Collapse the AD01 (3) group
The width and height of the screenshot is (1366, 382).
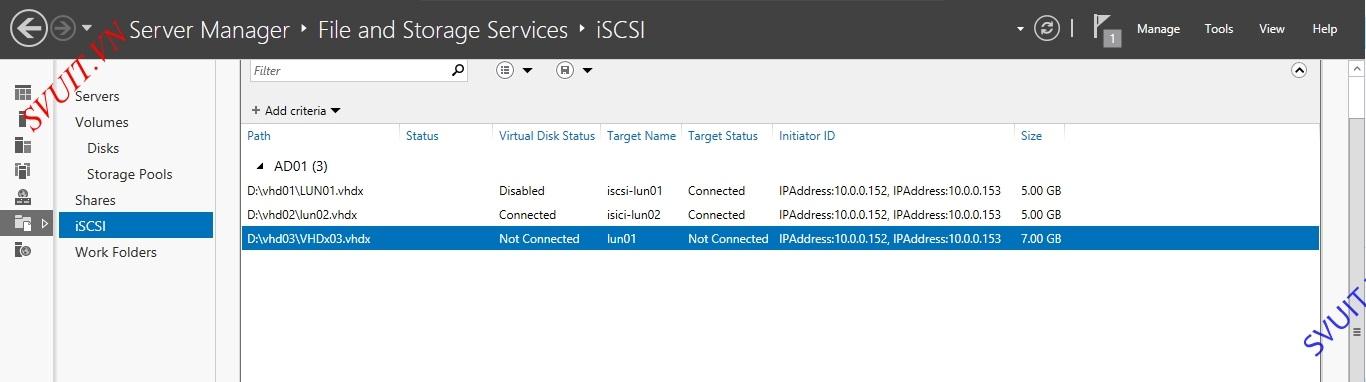(261, 166)
